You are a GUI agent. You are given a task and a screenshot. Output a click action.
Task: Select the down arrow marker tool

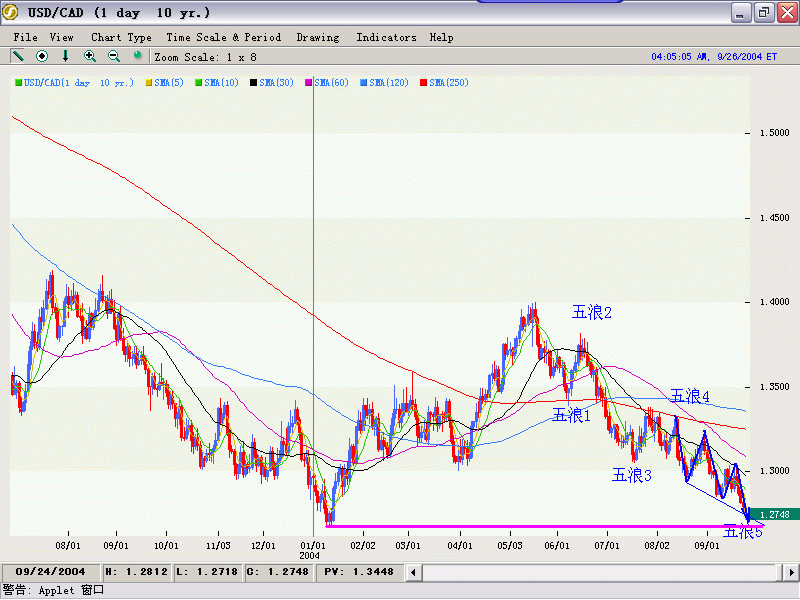[x=66, y=56]
